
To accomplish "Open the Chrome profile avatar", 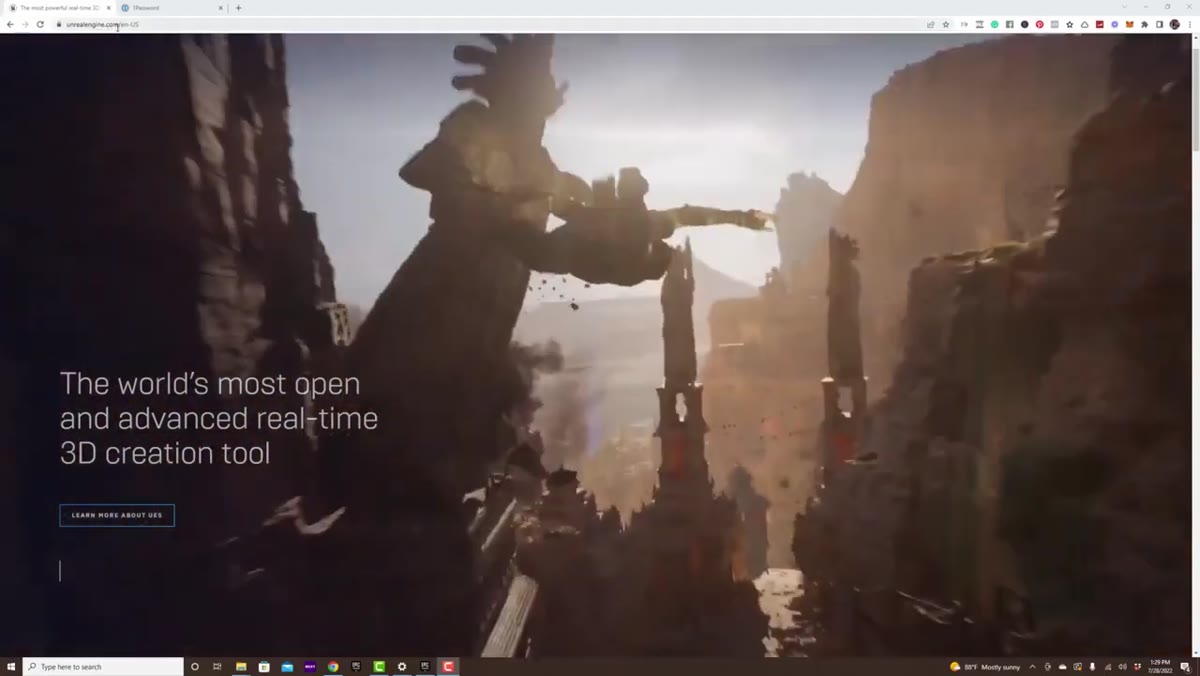I will [1175, 24].
